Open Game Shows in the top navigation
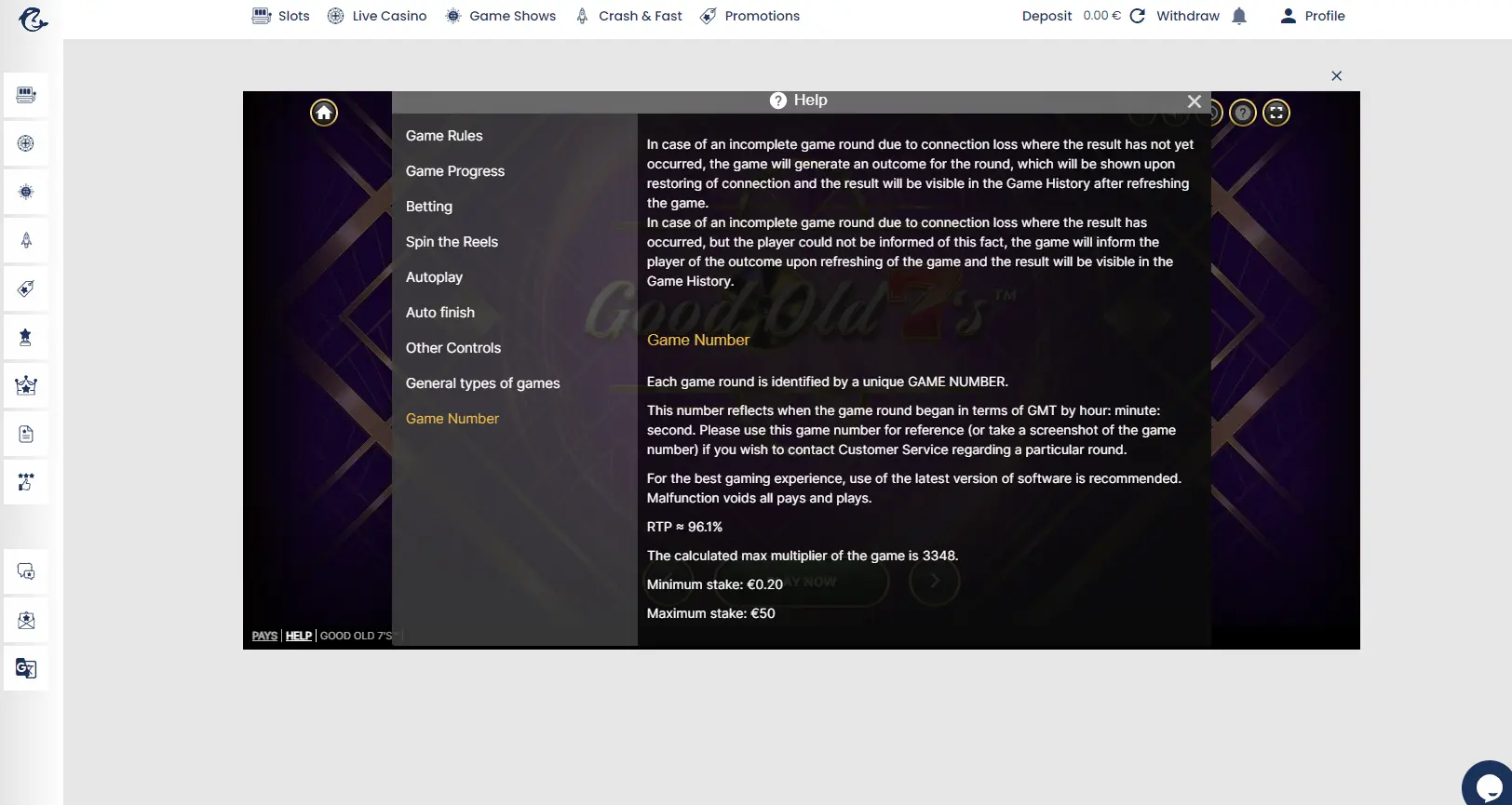This screenshot has width=1512, height=805. click(x=501, y=16)
